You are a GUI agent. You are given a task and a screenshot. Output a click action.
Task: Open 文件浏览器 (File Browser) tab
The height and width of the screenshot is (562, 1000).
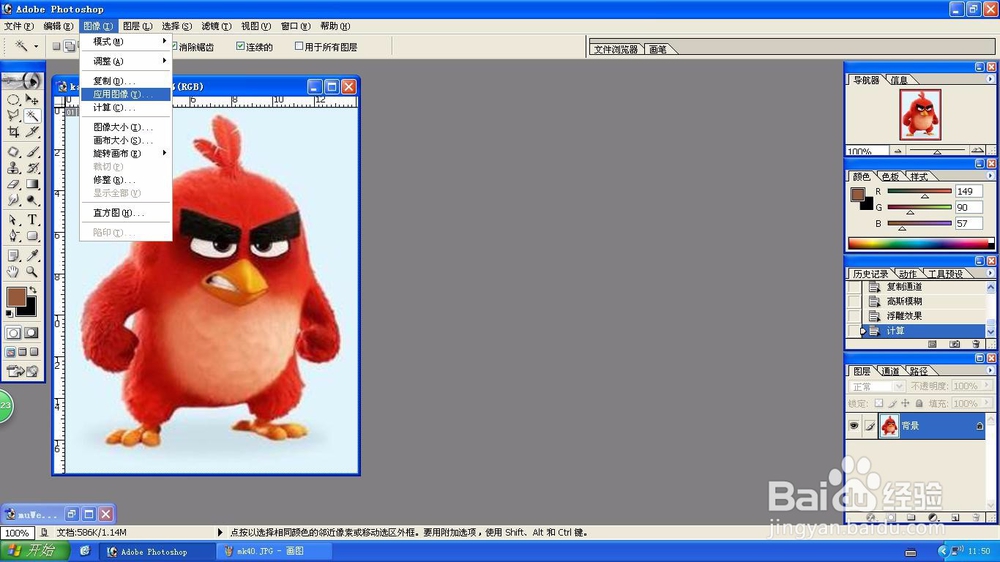pos(615,49)
